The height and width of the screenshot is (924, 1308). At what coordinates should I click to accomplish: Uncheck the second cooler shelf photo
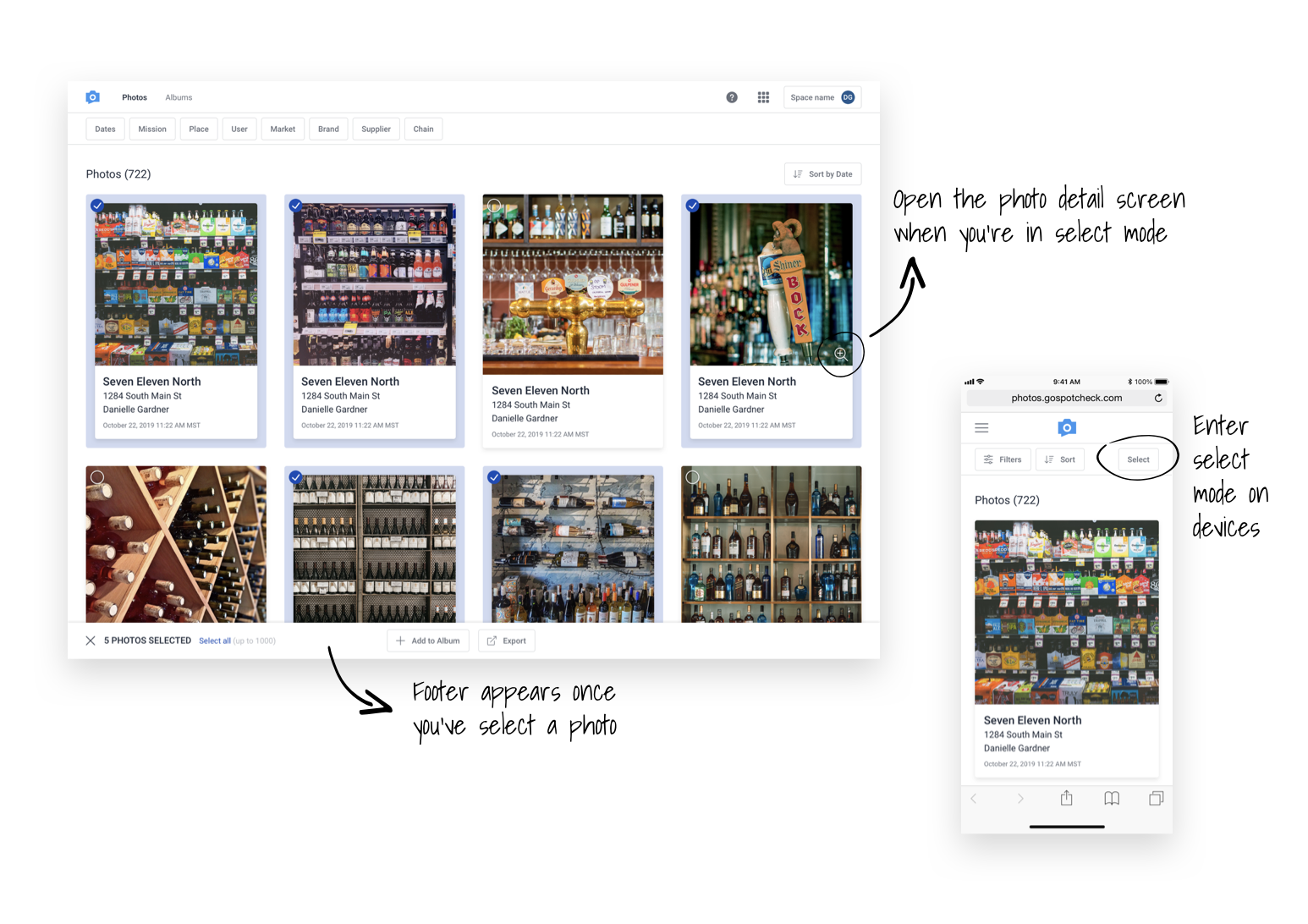pos(295,206)
